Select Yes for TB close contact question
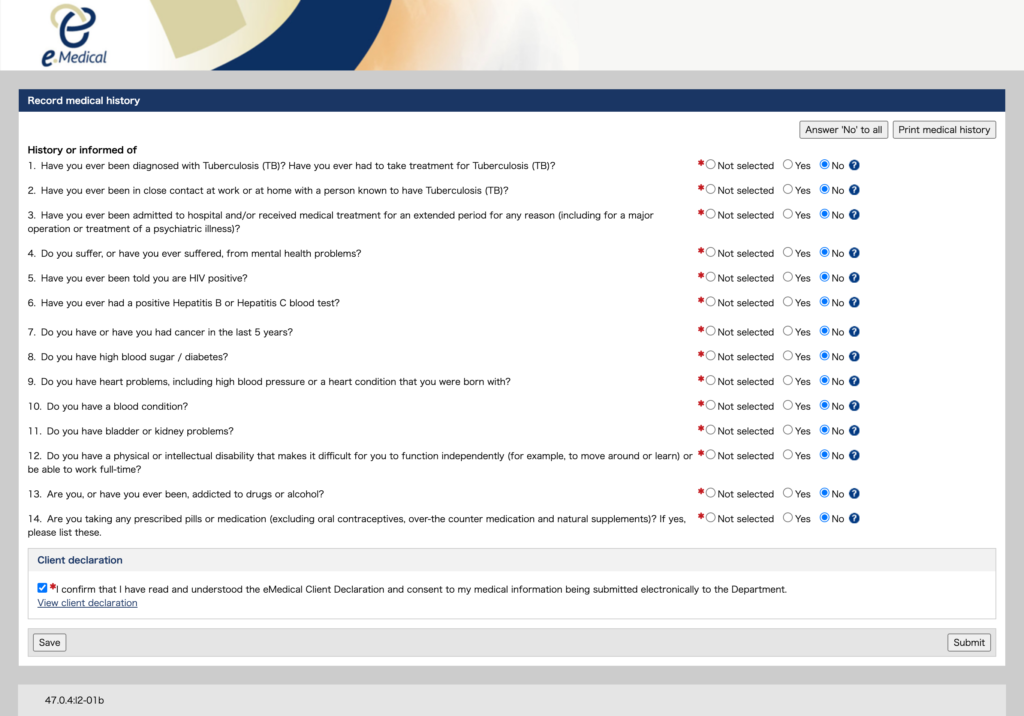Viewport: 1024px width, 716px height. (x=788, y=190)
